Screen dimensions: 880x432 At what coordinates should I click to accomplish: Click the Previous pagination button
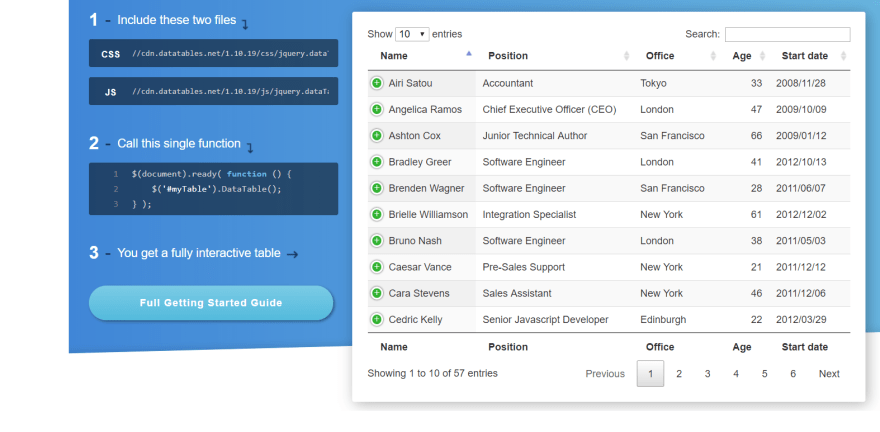(605, 374)
